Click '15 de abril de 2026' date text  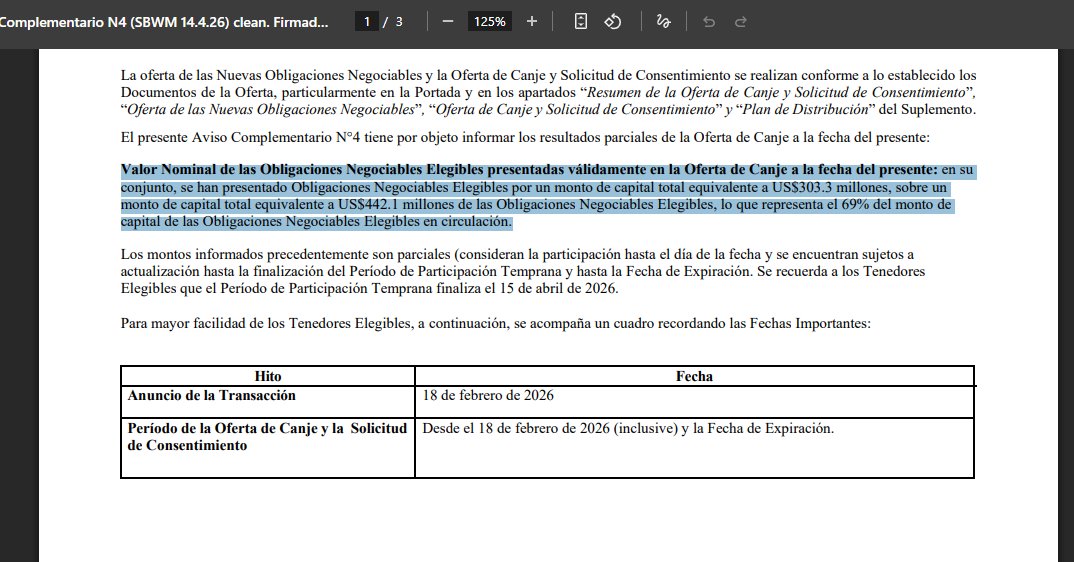(558, 289)
